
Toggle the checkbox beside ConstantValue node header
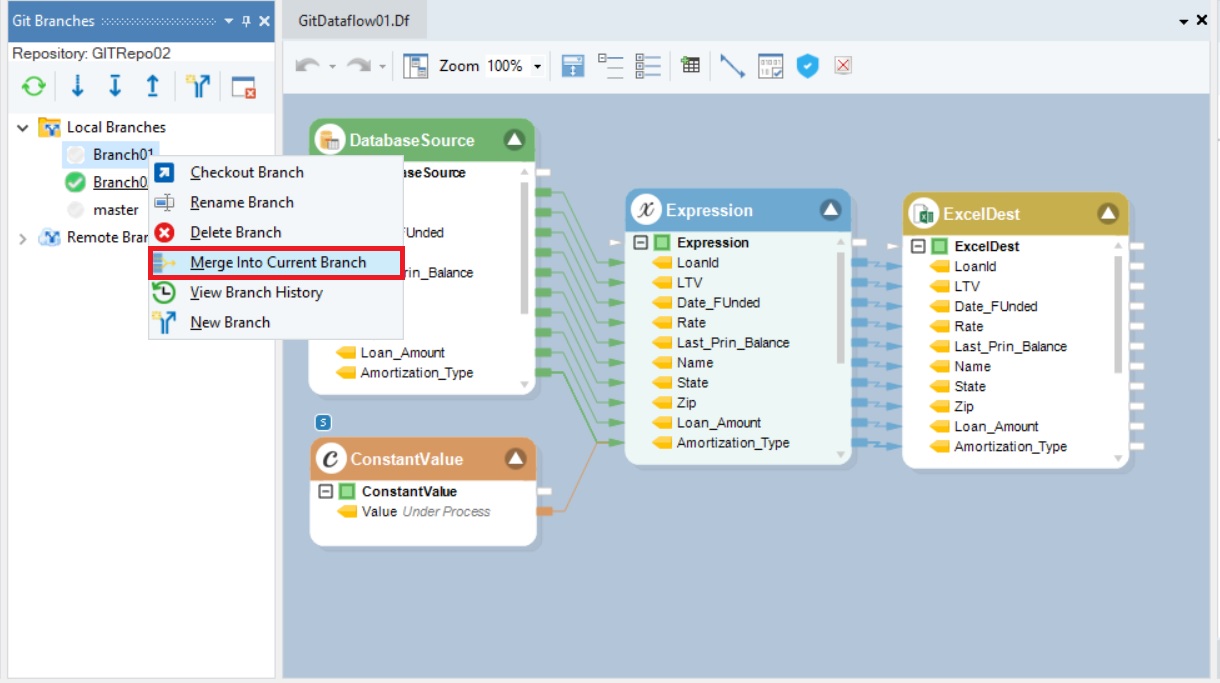click(347, 492)
